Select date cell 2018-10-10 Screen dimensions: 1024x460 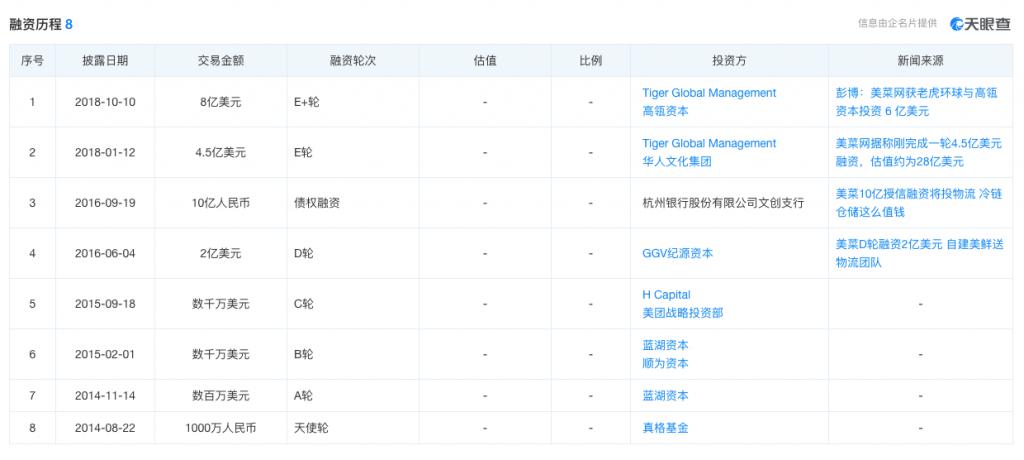105,102
